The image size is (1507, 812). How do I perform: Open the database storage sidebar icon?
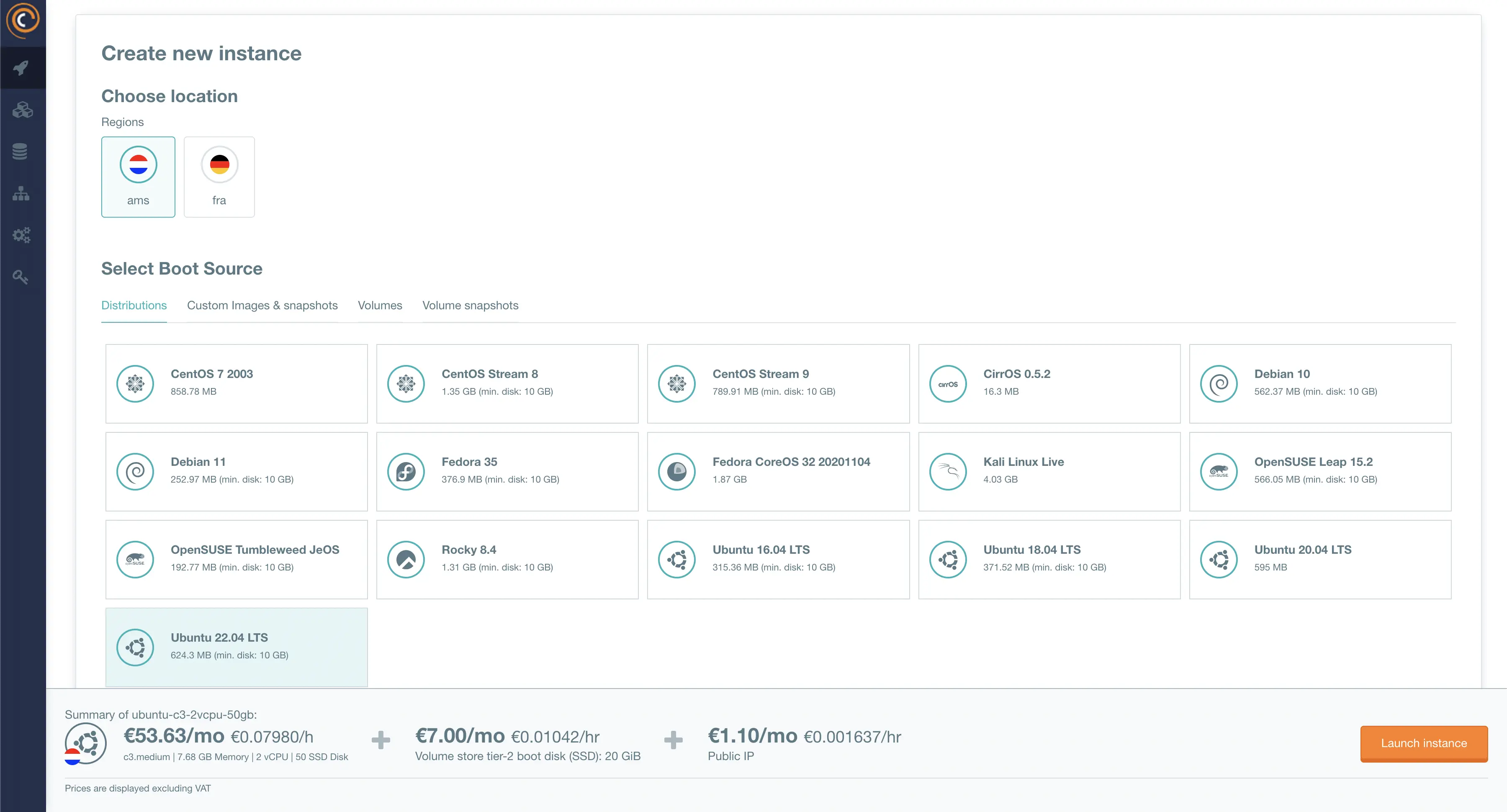(20, 152)
